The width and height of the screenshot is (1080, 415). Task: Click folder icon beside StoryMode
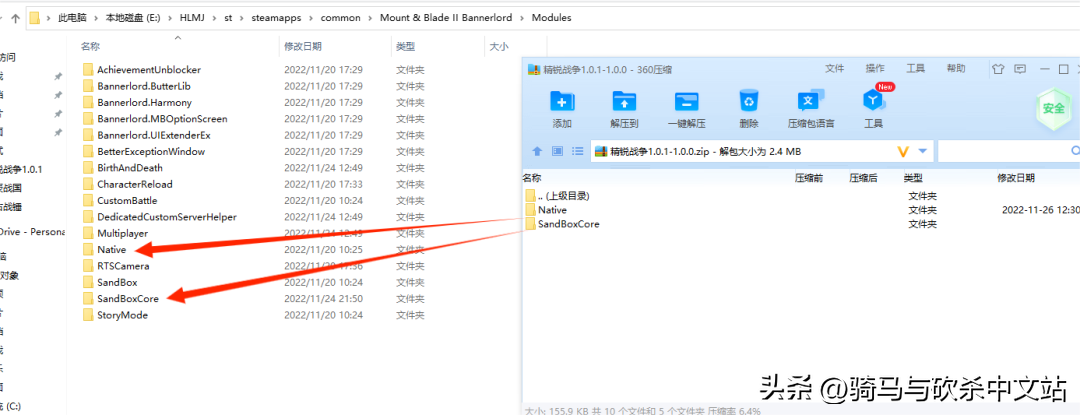87,315
